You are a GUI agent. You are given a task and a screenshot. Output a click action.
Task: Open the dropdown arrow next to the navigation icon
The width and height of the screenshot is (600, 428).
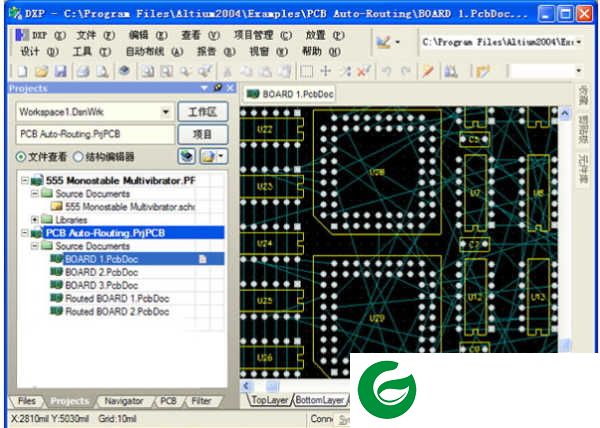[398, 42]
